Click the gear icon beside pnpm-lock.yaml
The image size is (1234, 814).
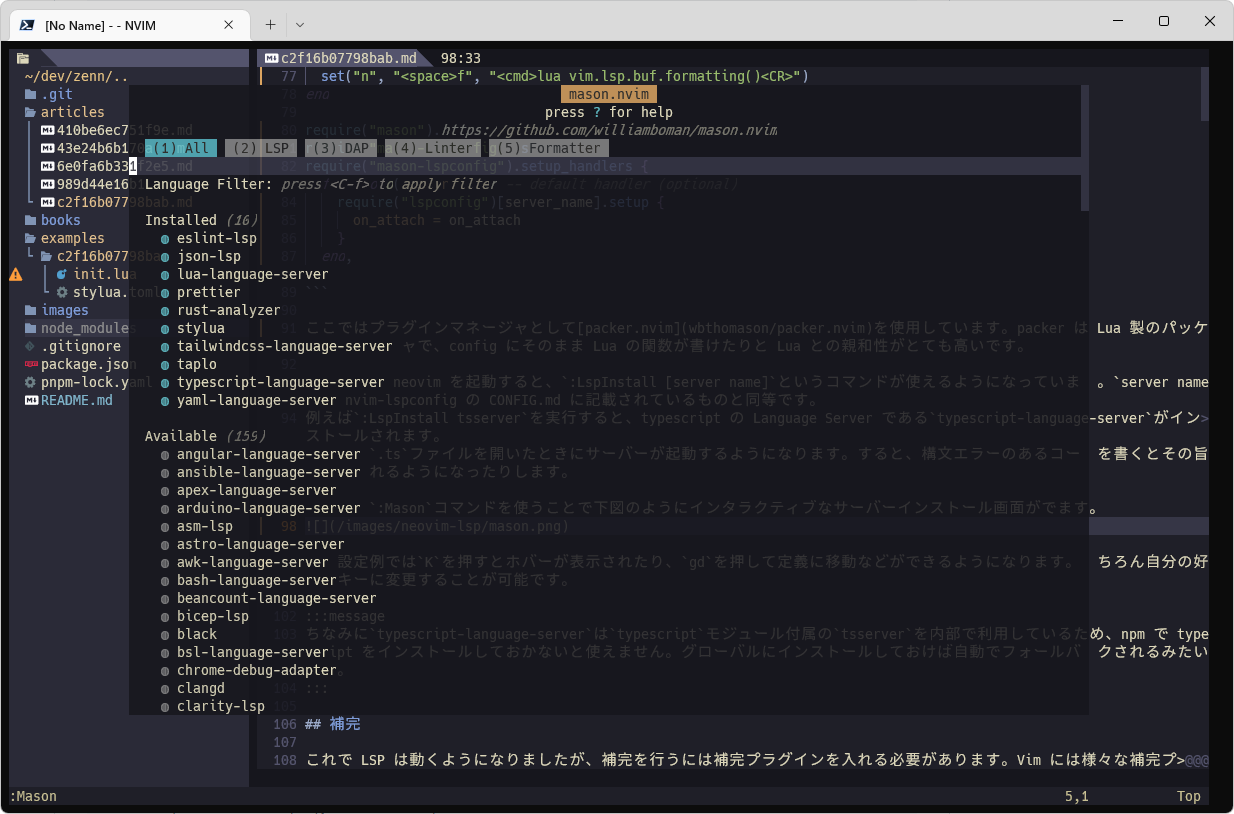tap(30, 382)
